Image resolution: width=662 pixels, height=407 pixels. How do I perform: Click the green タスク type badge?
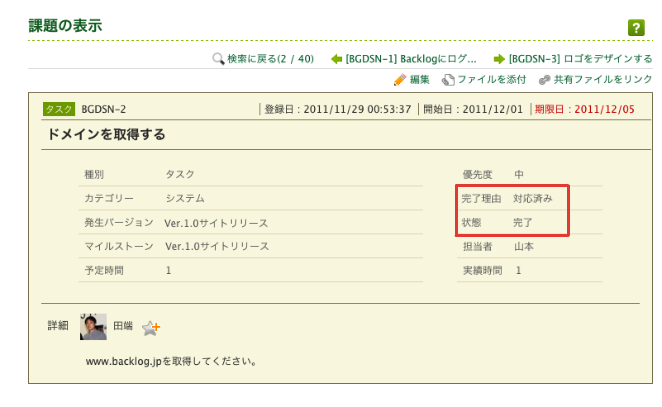tap(59, 109)
